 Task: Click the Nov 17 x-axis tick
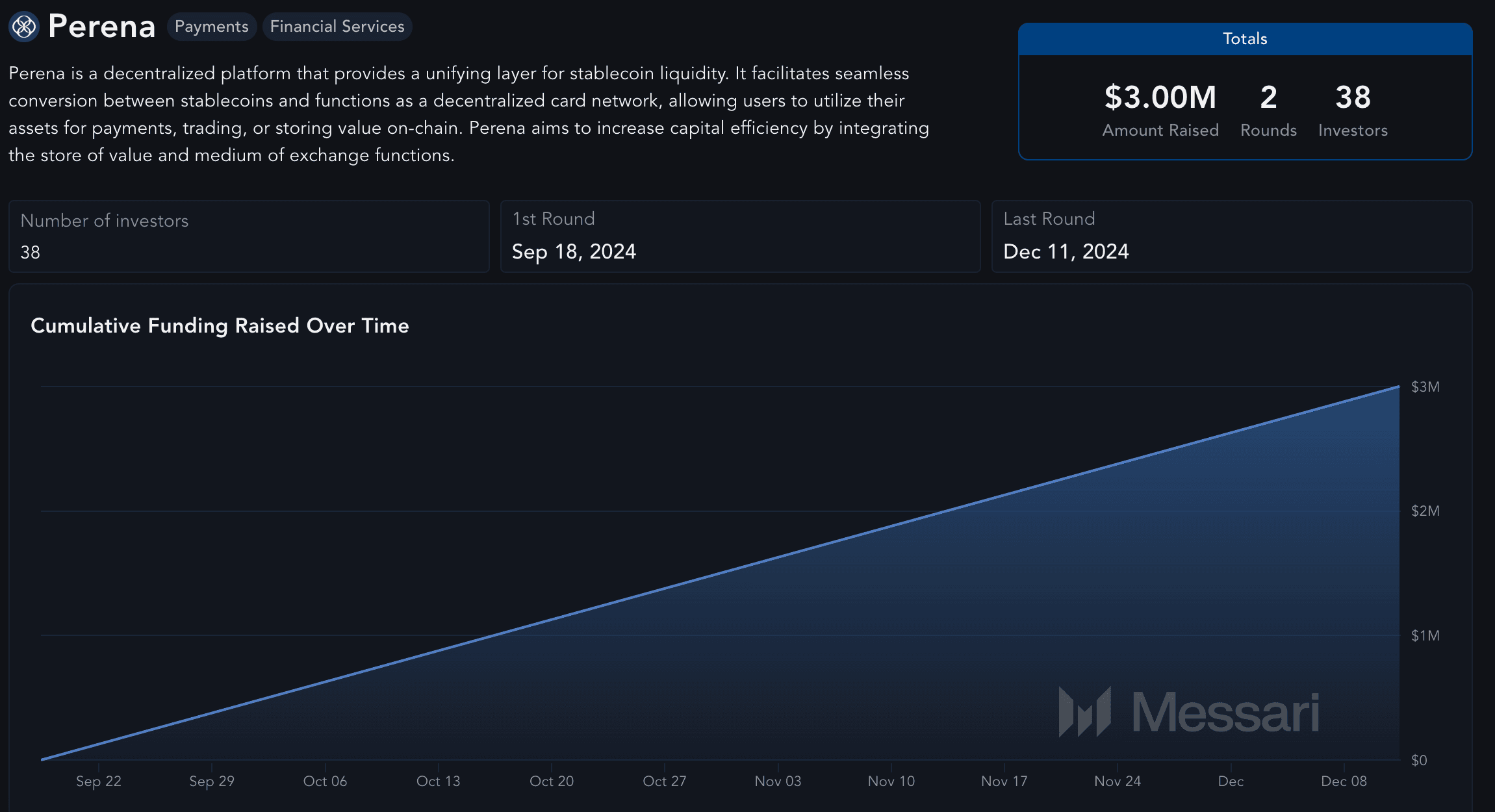1004,781
